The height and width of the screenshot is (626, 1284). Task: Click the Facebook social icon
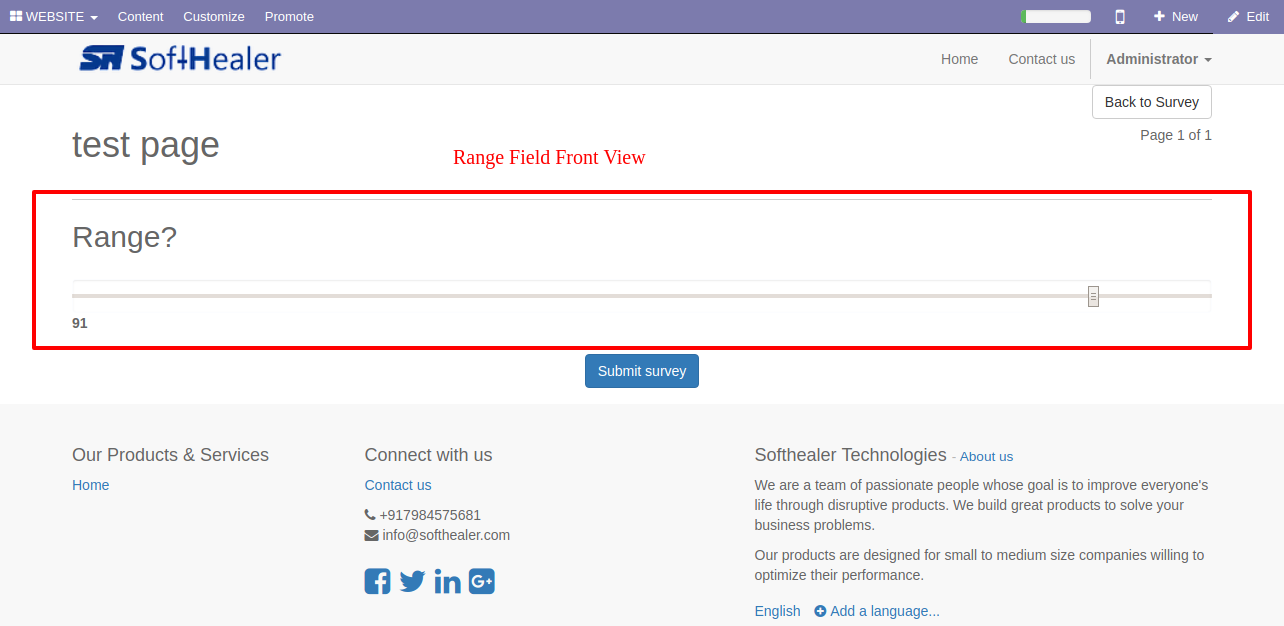pyautogui.click(x=377, y=581)
